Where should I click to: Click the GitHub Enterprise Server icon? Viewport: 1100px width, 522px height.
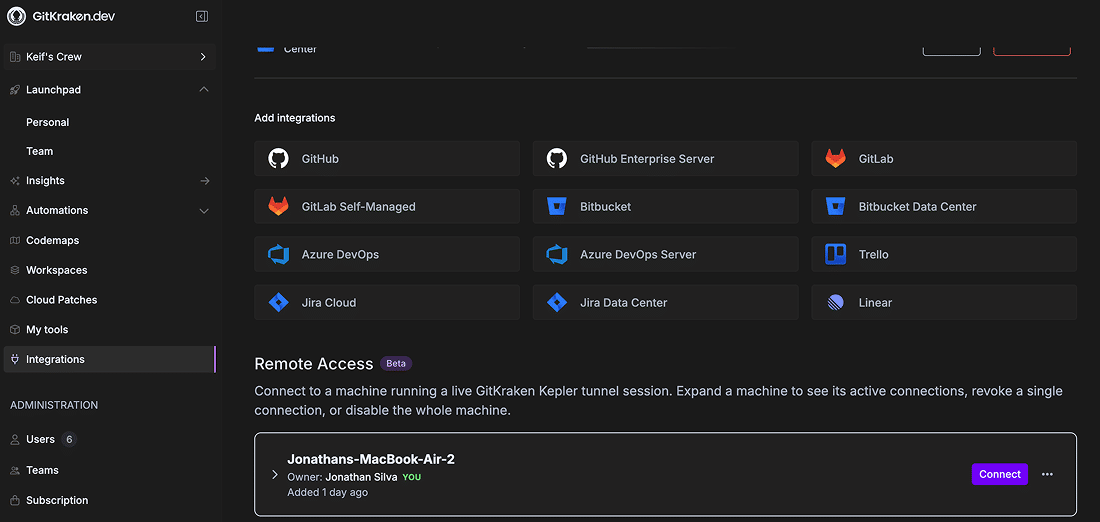tap(557, 159)
